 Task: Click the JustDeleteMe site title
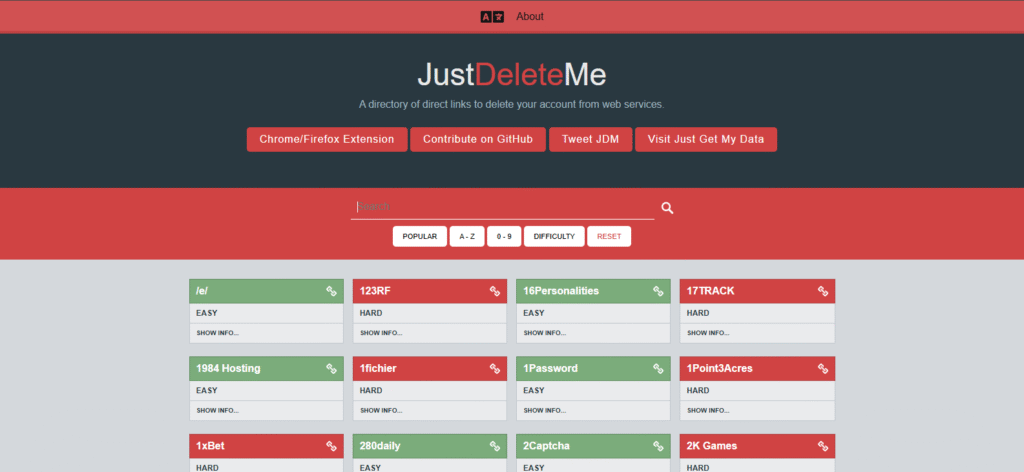click(512, 75)
